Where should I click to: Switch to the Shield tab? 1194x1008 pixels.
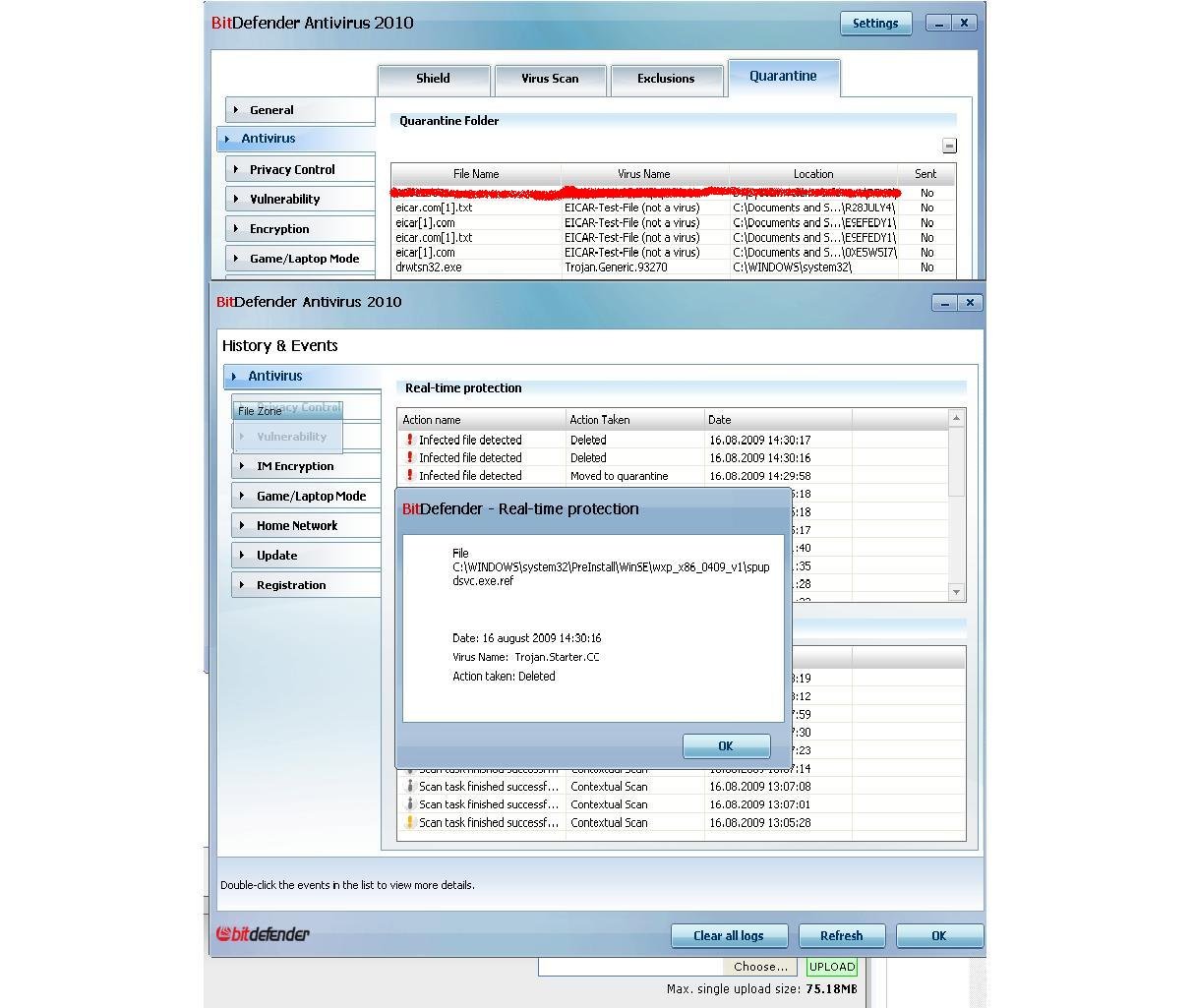pyautogui.click(x=433, y=79)
